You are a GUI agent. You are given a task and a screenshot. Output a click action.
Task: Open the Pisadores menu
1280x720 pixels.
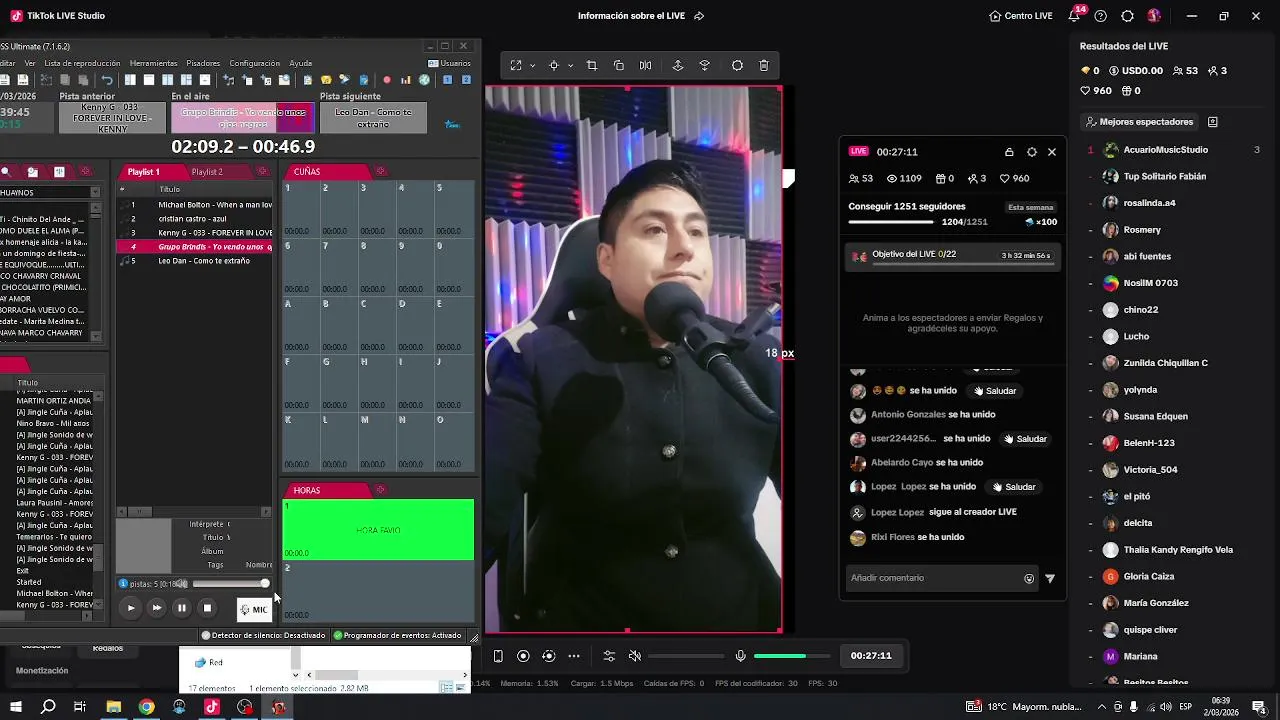click(203, 63)
